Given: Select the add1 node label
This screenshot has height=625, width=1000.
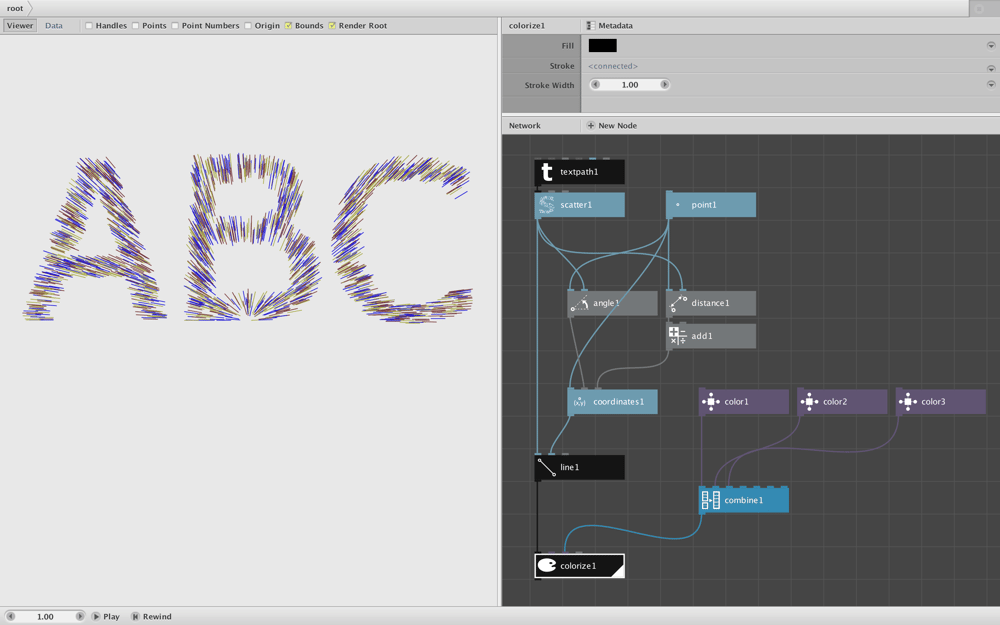Looking at the screenshot, I should [702, 336].
